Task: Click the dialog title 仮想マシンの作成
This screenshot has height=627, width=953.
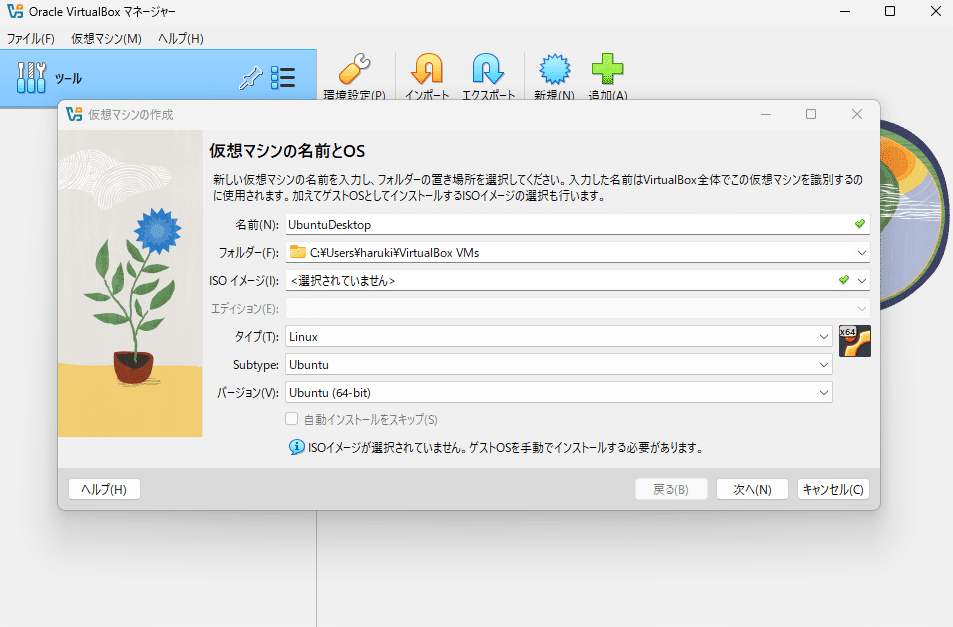Action: pos(131,114)
